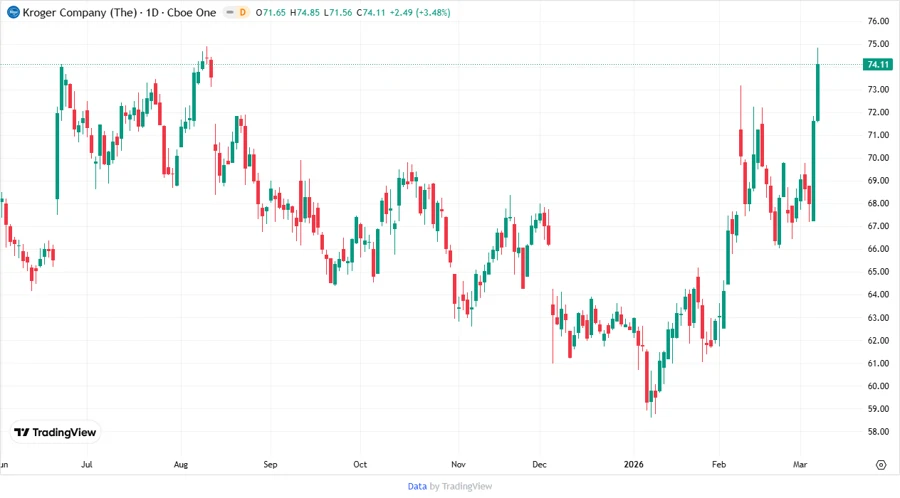
Task: Click the Jul time axis label
Action: point(87,465)
